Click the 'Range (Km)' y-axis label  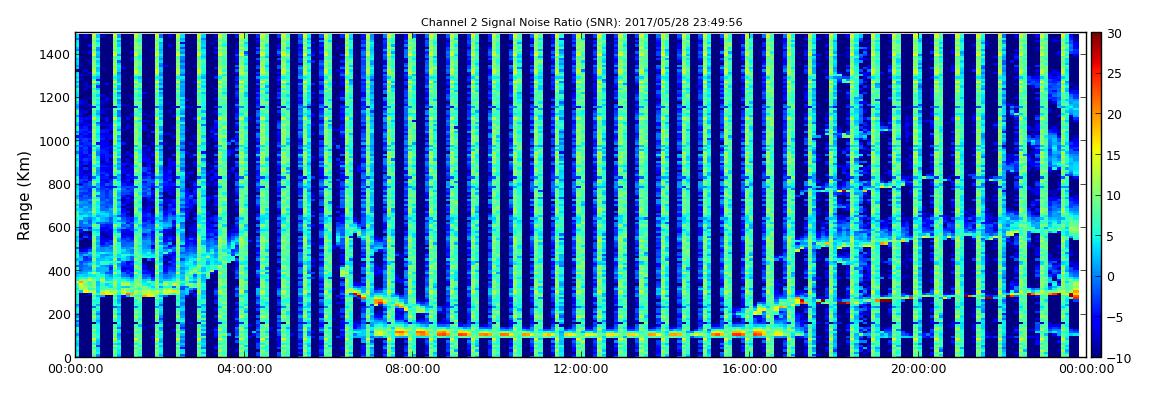pos(23,196)
